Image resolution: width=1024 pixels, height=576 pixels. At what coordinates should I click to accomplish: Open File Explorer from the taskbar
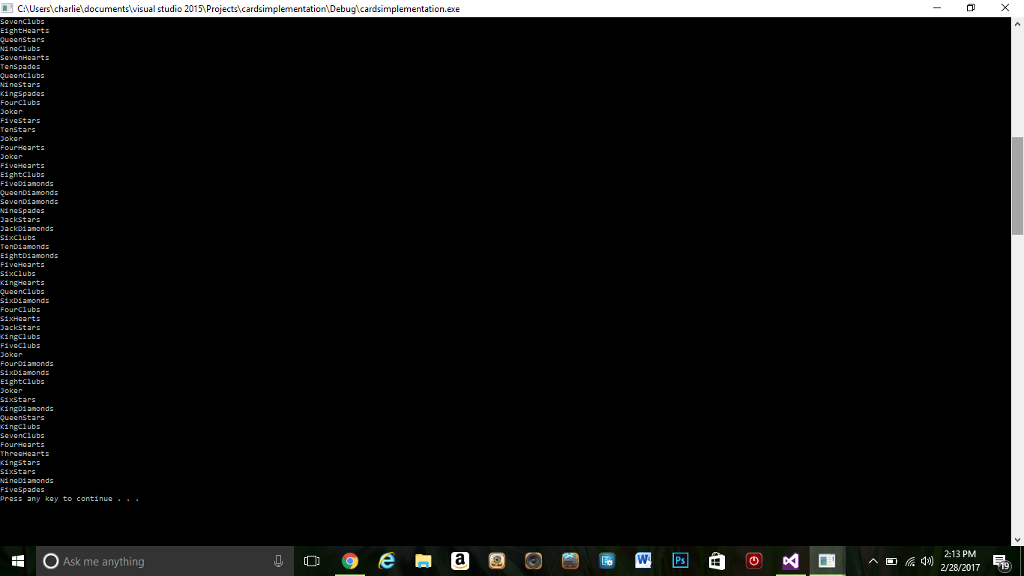click(x=423, y=560)
